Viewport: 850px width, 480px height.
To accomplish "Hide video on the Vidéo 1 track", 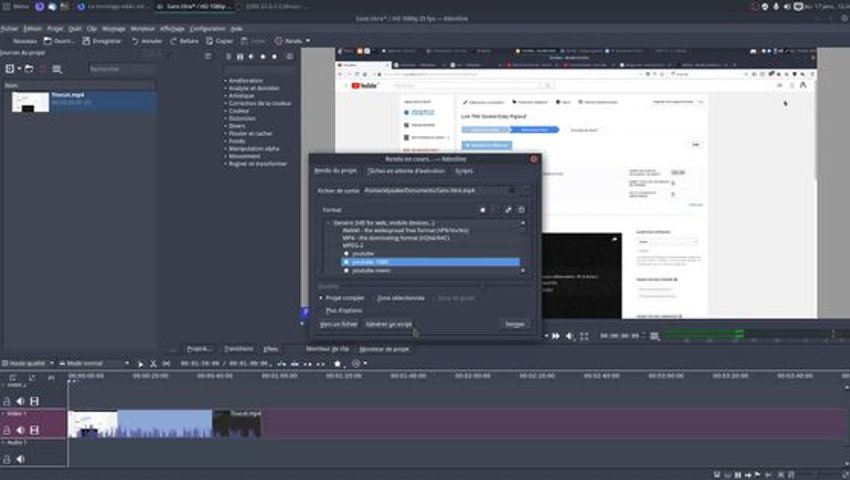I will click(34, 430).
